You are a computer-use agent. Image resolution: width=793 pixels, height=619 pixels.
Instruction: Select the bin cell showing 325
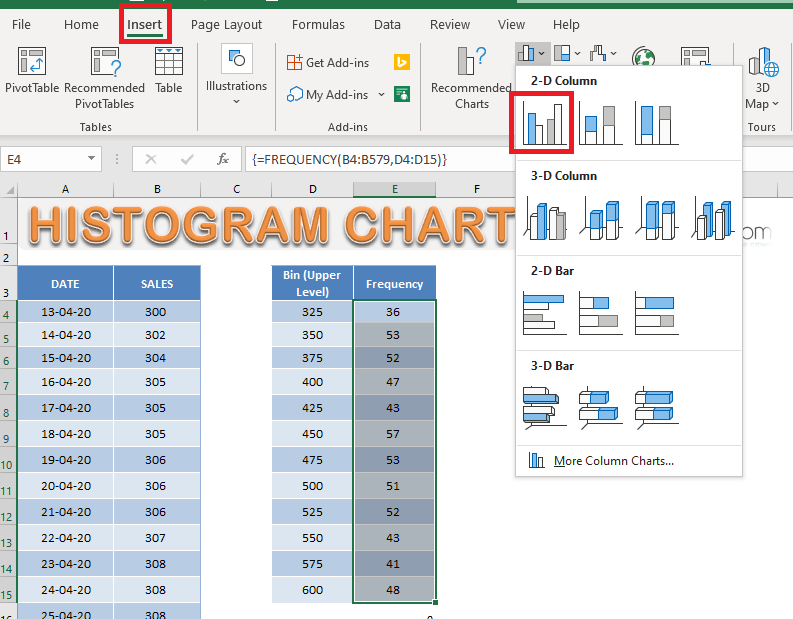[312, 312]
